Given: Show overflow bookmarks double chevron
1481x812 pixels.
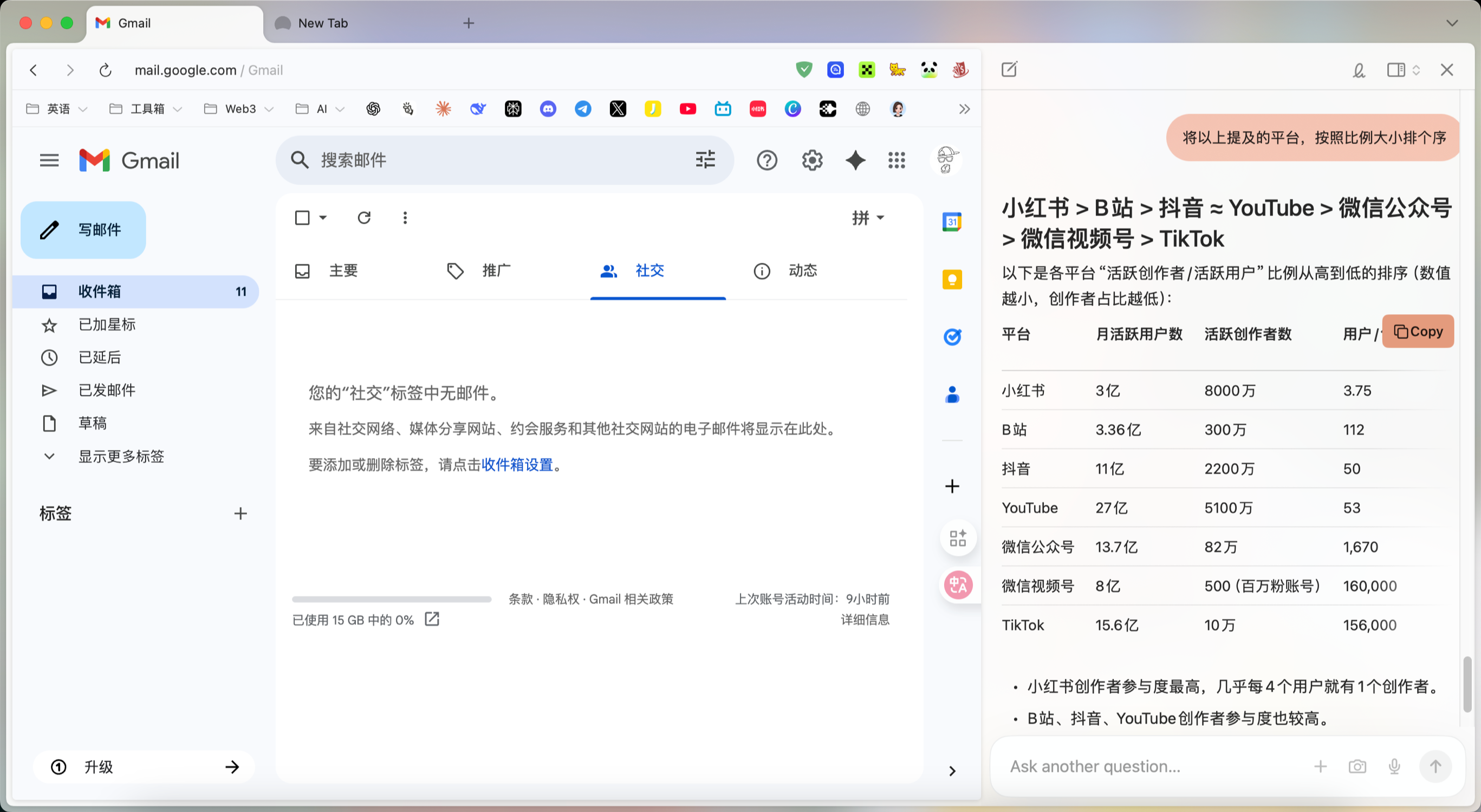Looking at the screenshot, I should pos(964,109).
